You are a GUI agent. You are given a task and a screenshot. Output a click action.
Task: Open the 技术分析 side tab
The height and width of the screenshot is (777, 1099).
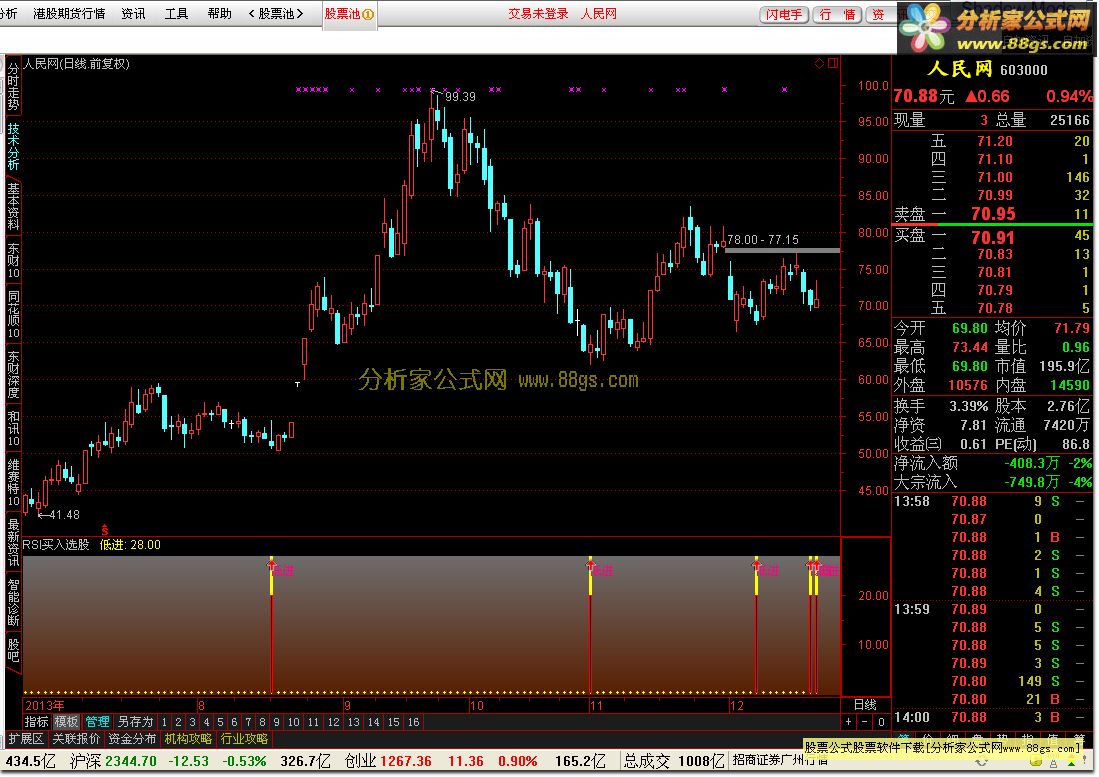coord(13,146)
